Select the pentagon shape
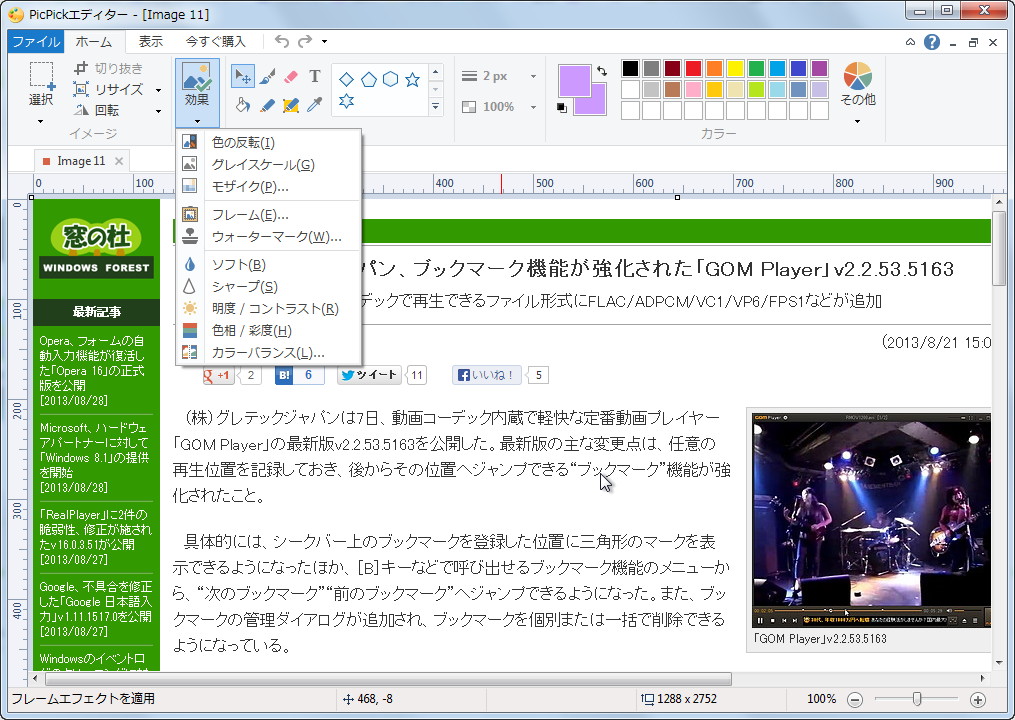The height and width of the screenshot is (720, 1015). 368,79
